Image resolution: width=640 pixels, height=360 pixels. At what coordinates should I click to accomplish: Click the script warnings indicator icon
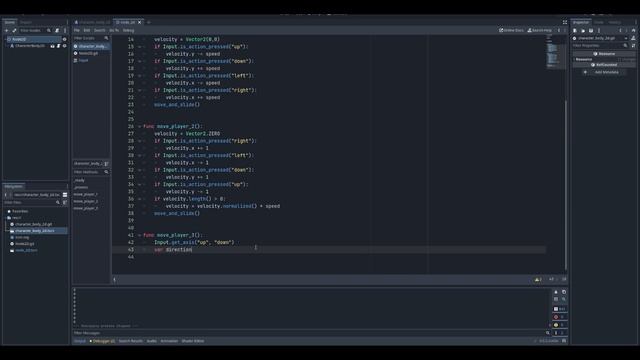(x=538, y=280)
